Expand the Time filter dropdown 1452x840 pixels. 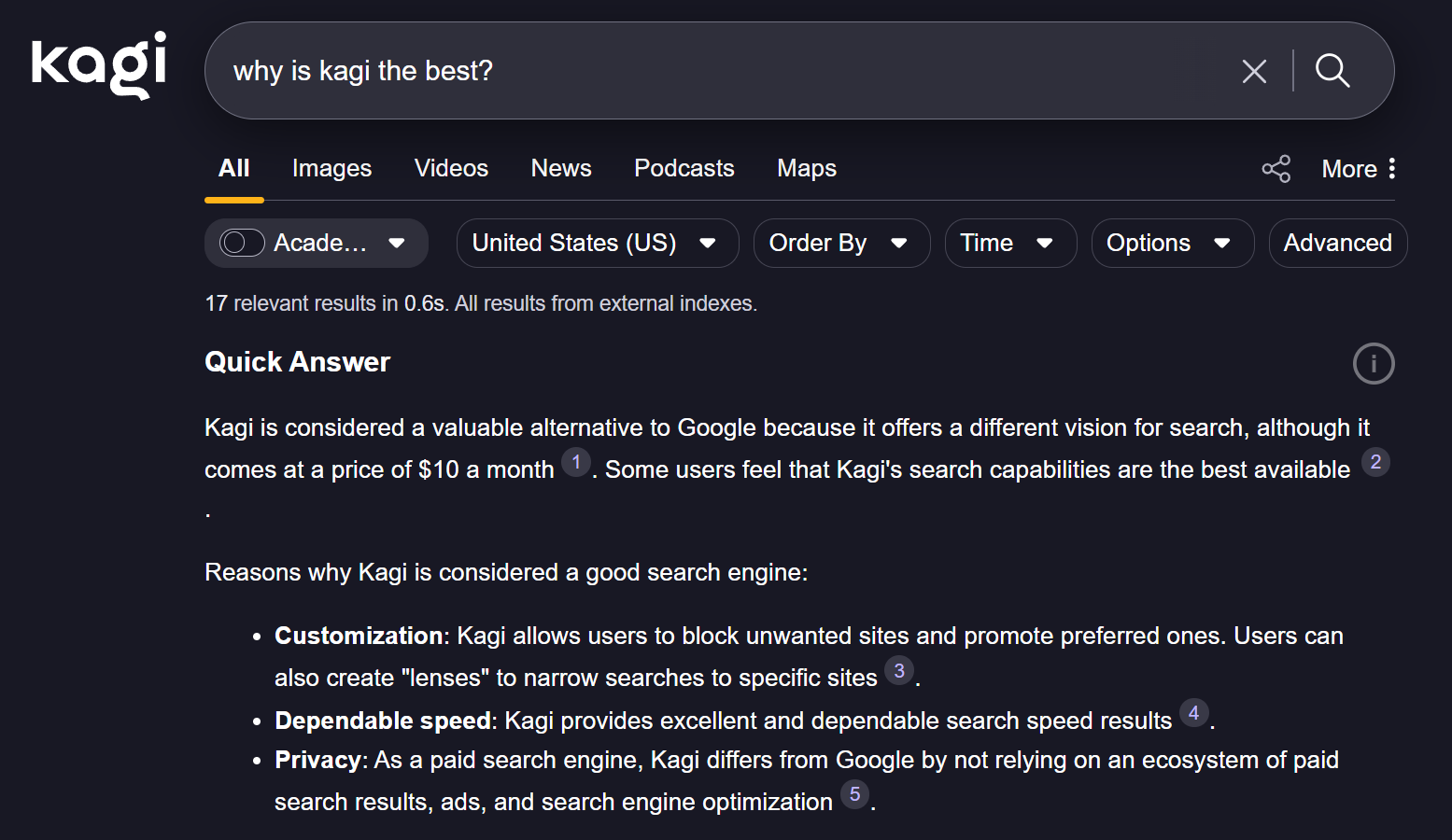click(1010, 243)
